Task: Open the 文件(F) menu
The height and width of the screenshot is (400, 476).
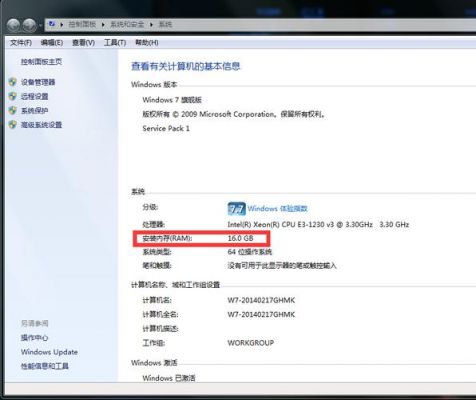Action: coord(21,43)
